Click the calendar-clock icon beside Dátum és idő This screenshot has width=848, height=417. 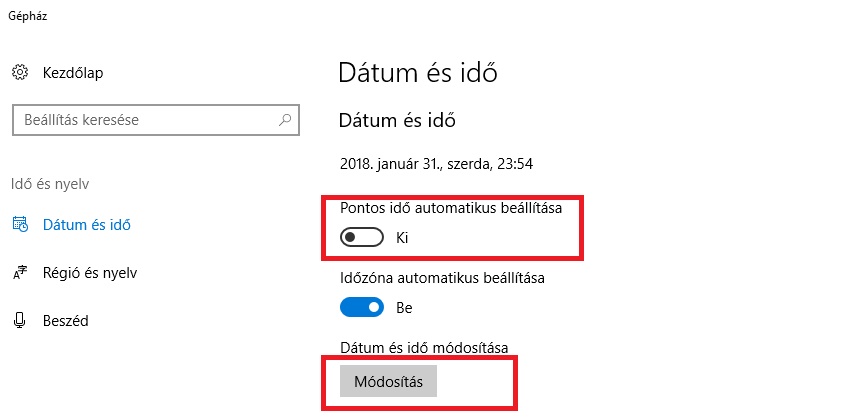(20, 225)
